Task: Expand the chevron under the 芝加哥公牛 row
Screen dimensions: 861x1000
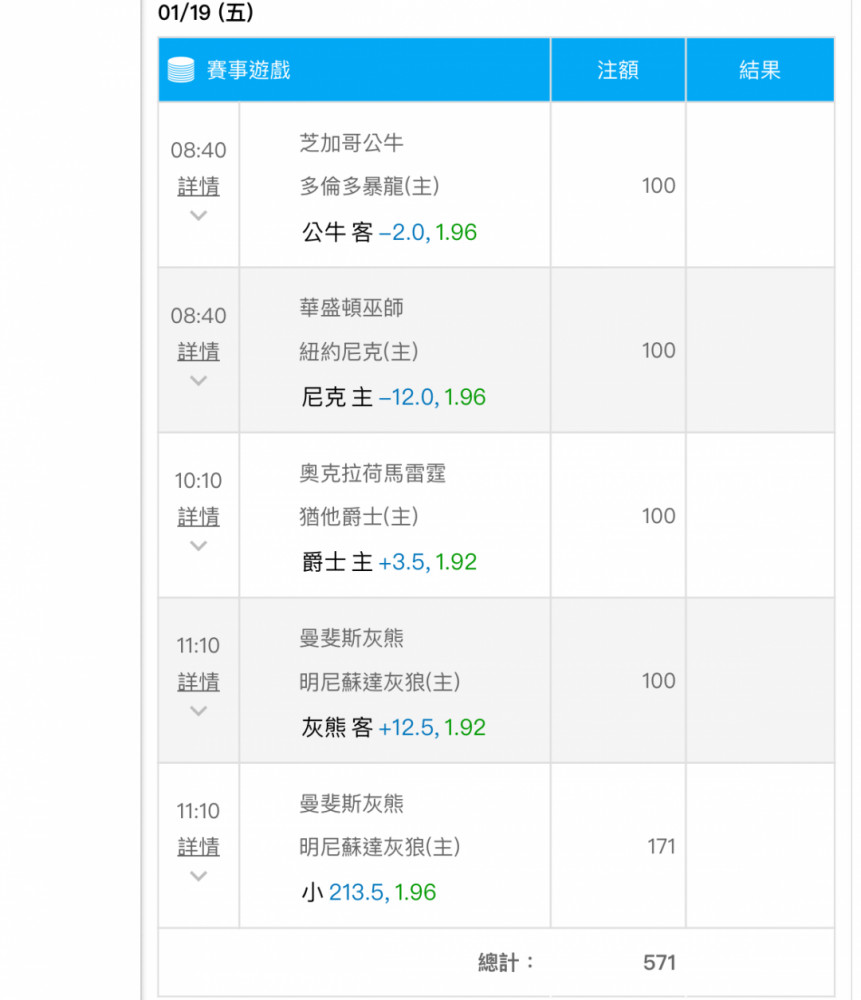Action: click(x=198, y=216)
